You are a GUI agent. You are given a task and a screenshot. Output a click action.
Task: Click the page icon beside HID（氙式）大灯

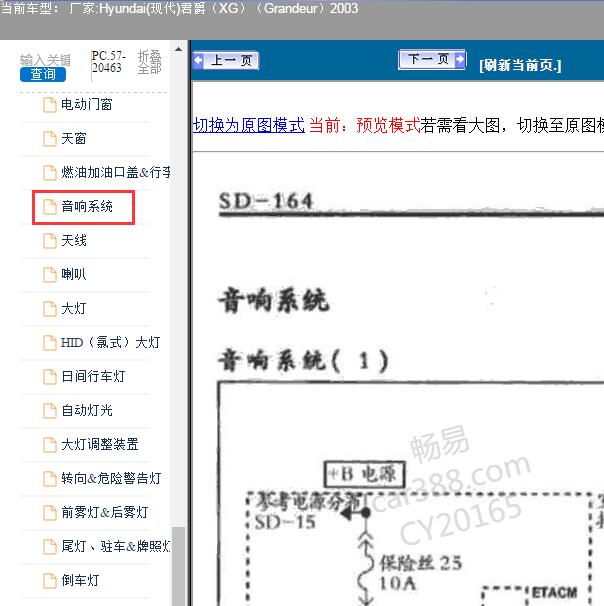49,343
